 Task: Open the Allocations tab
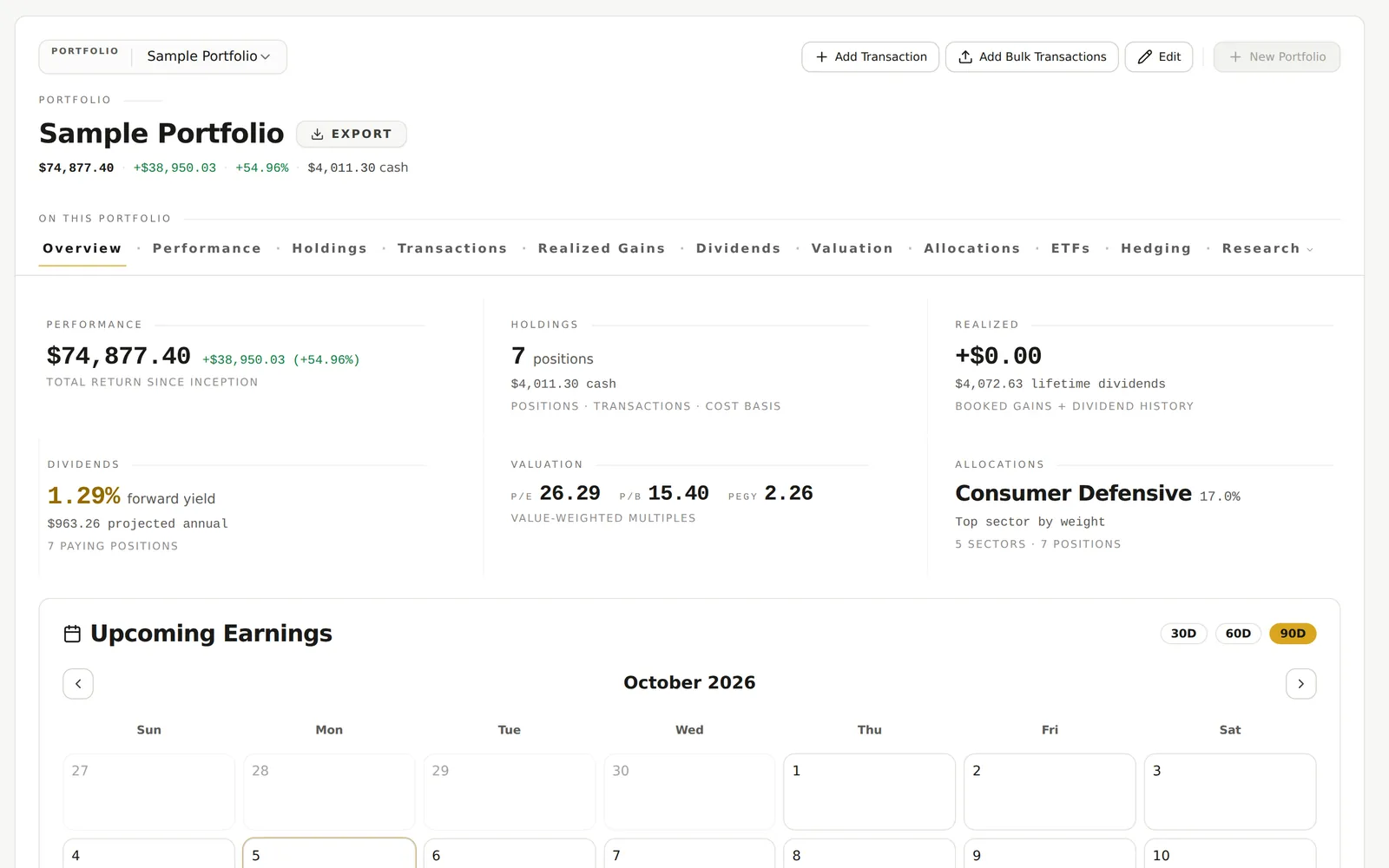971,249
